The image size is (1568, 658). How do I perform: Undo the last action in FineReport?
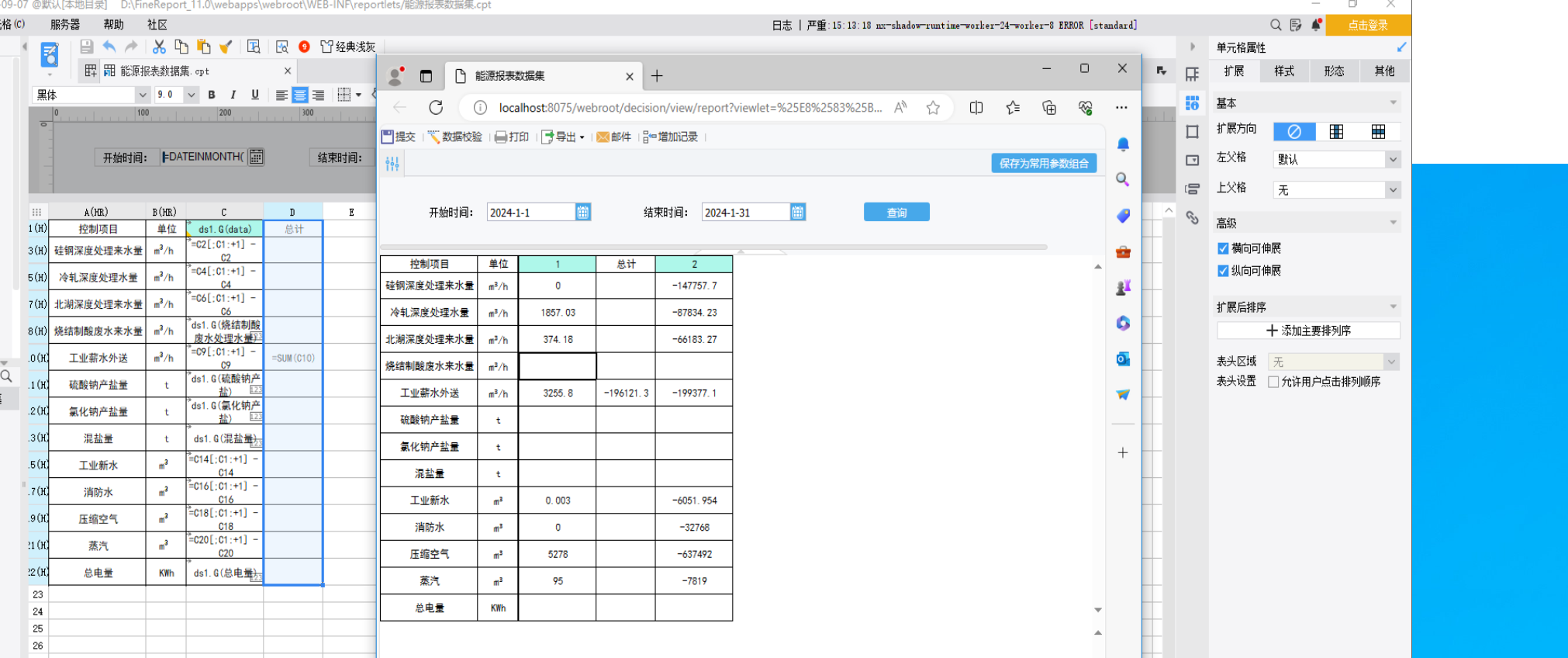109,47
